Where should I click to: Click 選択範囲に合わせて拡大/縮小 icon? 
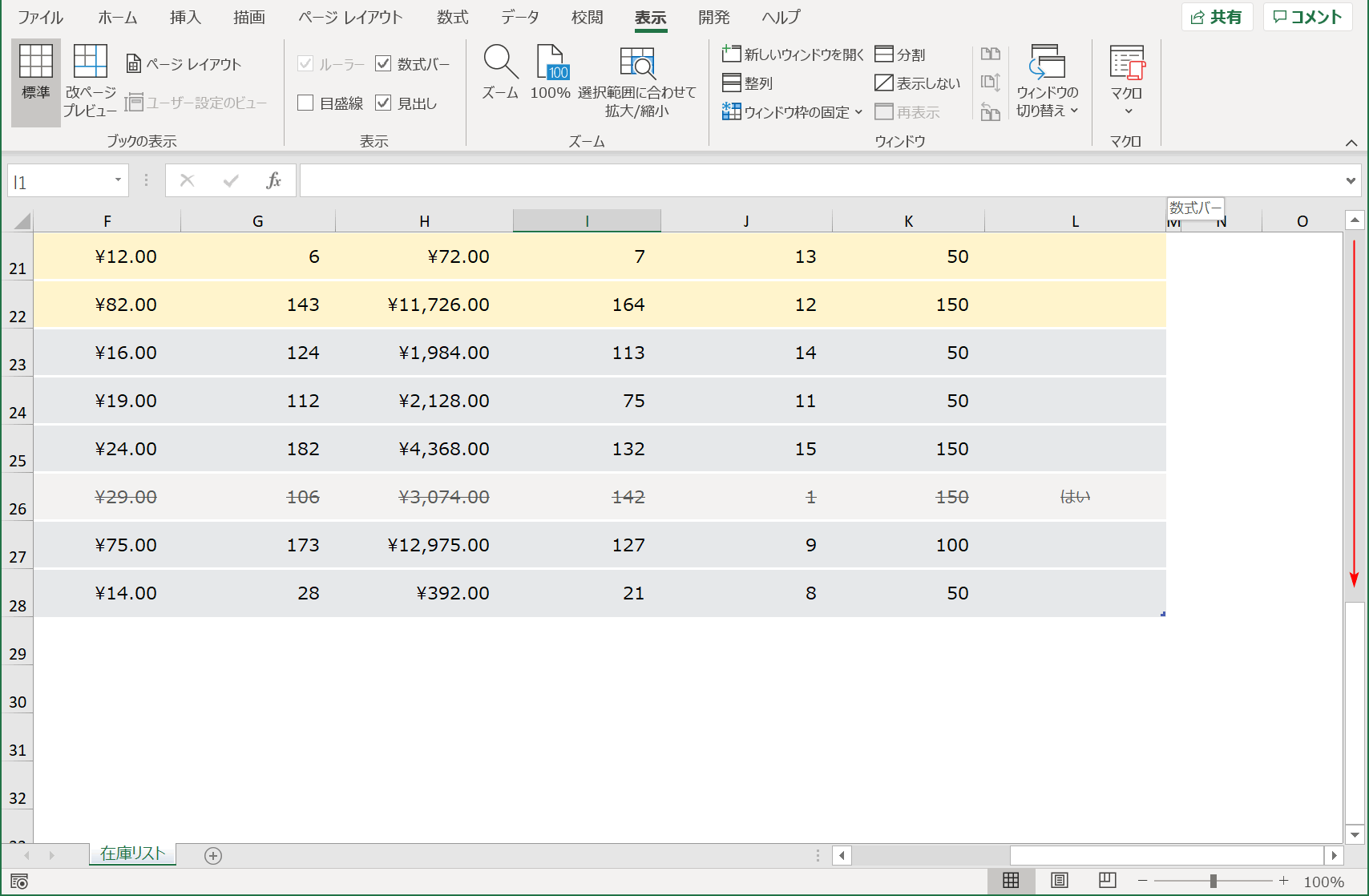click(x=637, y=63)
